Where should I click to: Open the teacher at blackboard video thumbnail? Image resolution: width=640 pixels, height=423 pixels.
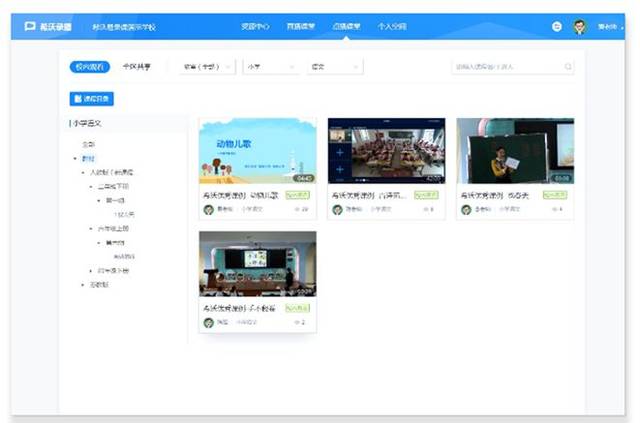coord(515,151)
